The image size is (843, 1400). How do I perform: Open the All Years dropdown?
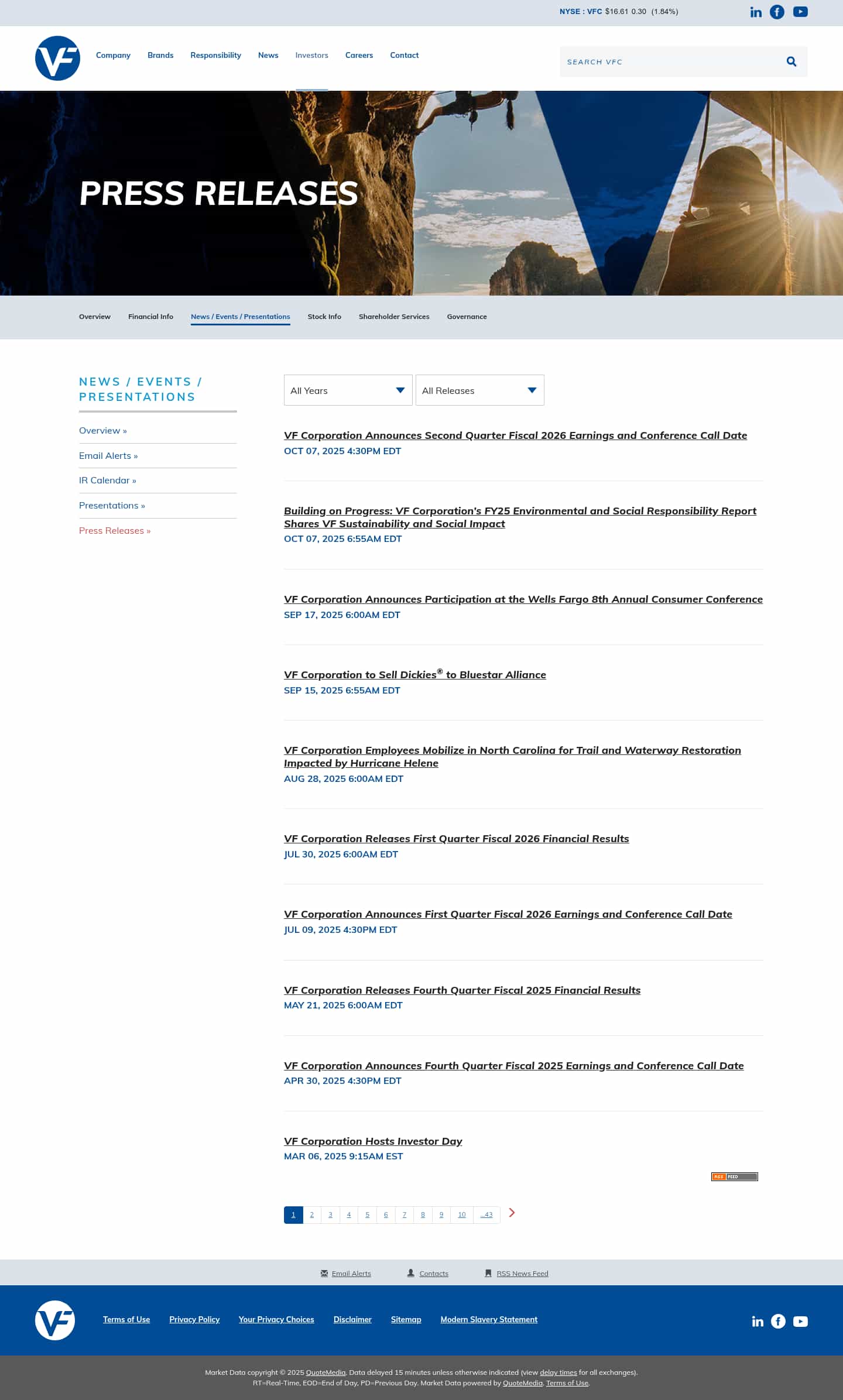[348, 390]
